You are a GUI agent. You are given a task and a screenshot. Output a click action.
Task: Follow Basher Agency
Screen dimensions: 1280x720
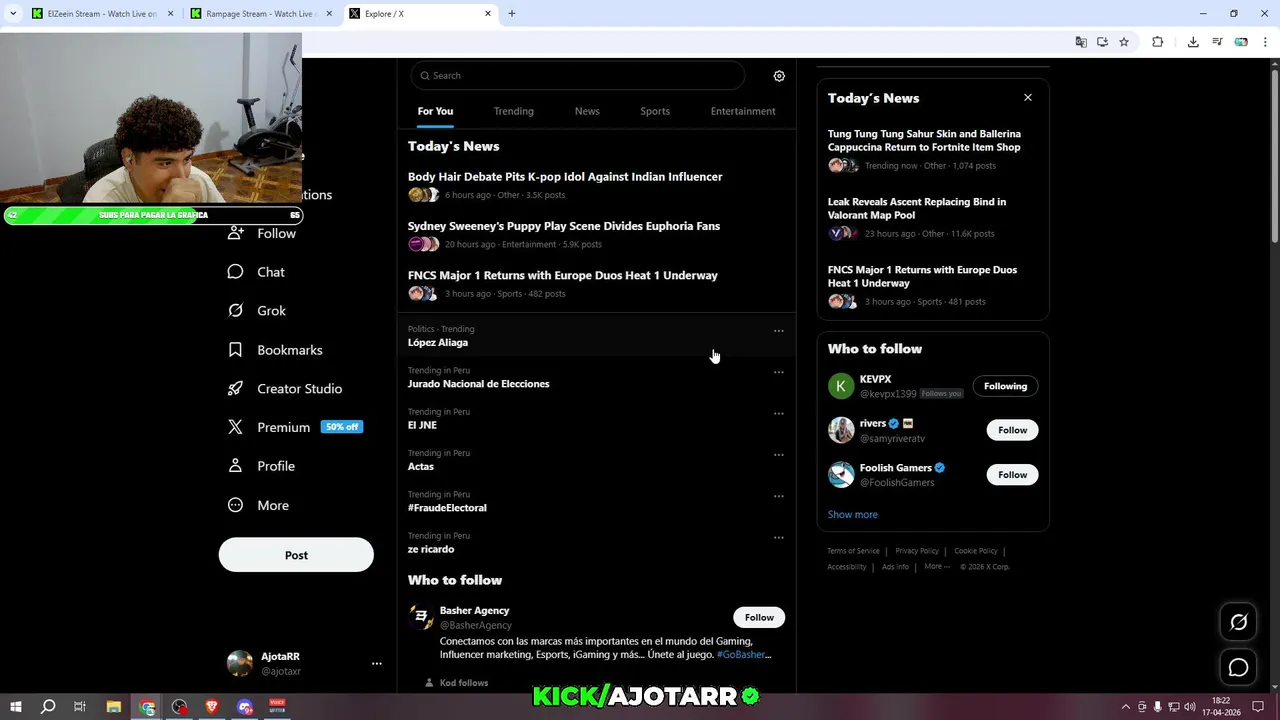point(759,617)
